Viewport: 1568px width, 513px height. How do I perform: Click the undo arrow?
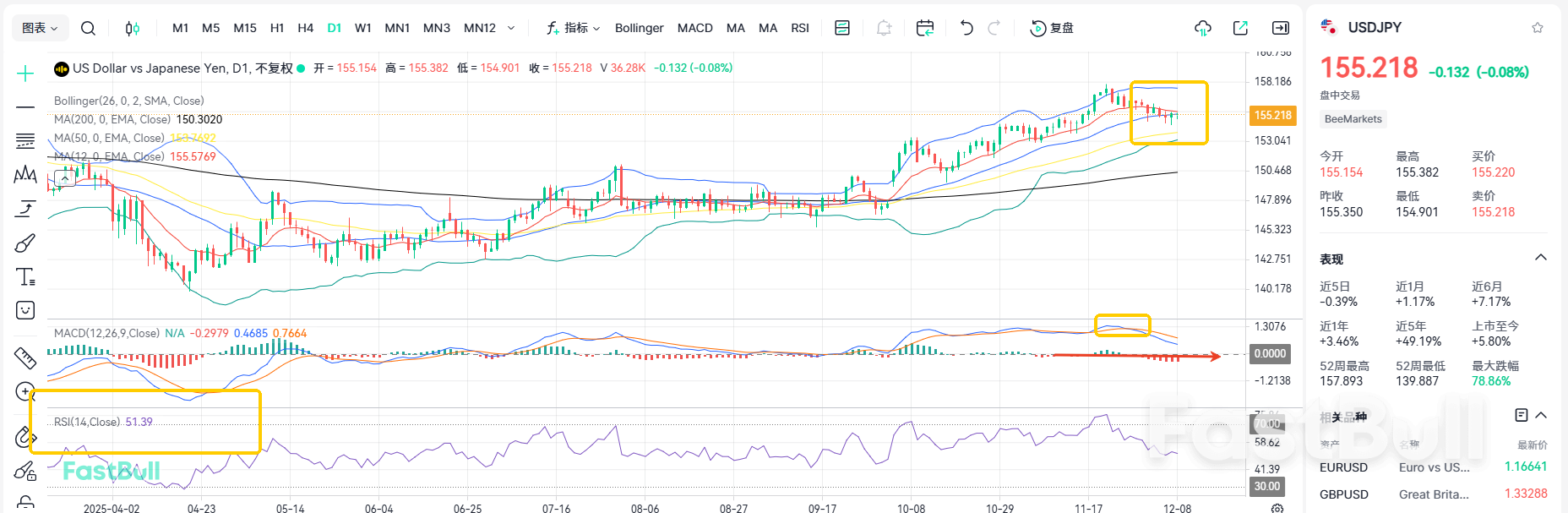(966, 28)
